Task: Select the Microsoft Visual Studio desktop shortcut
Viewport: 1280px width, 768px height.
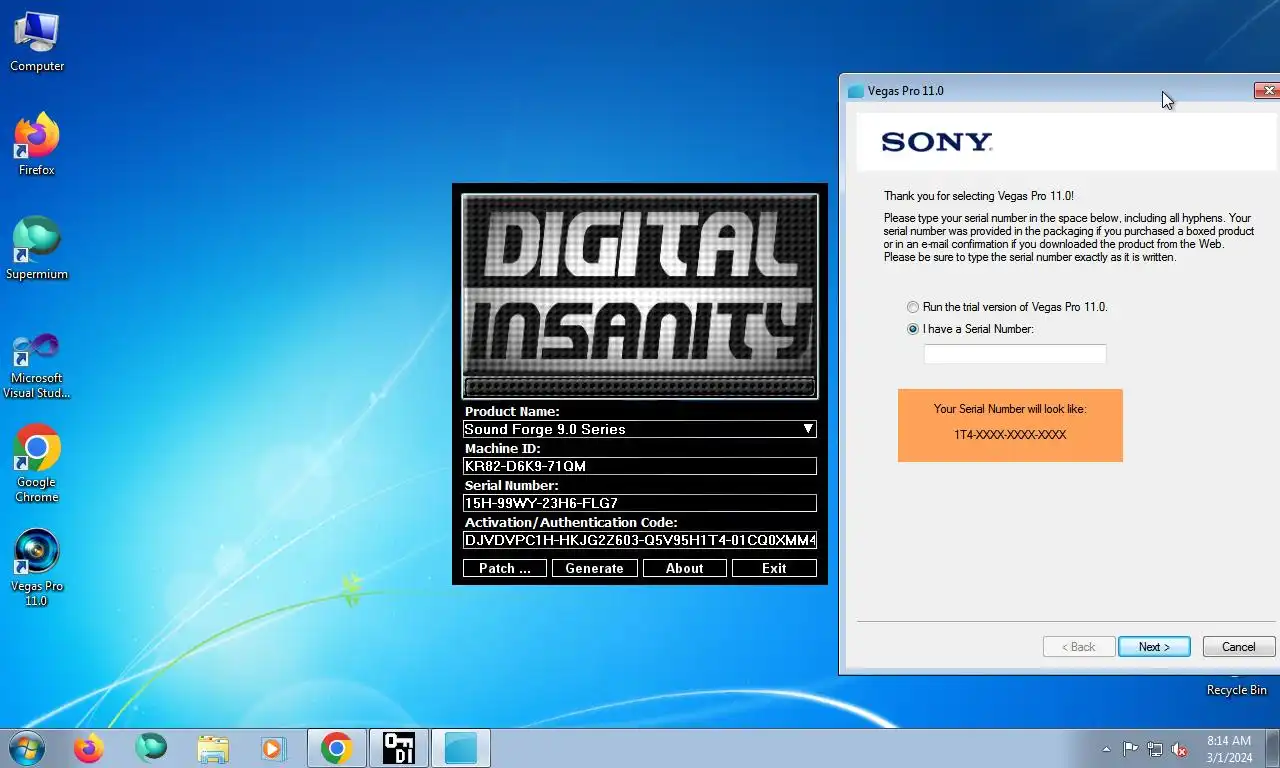Action: pos(37,364)
